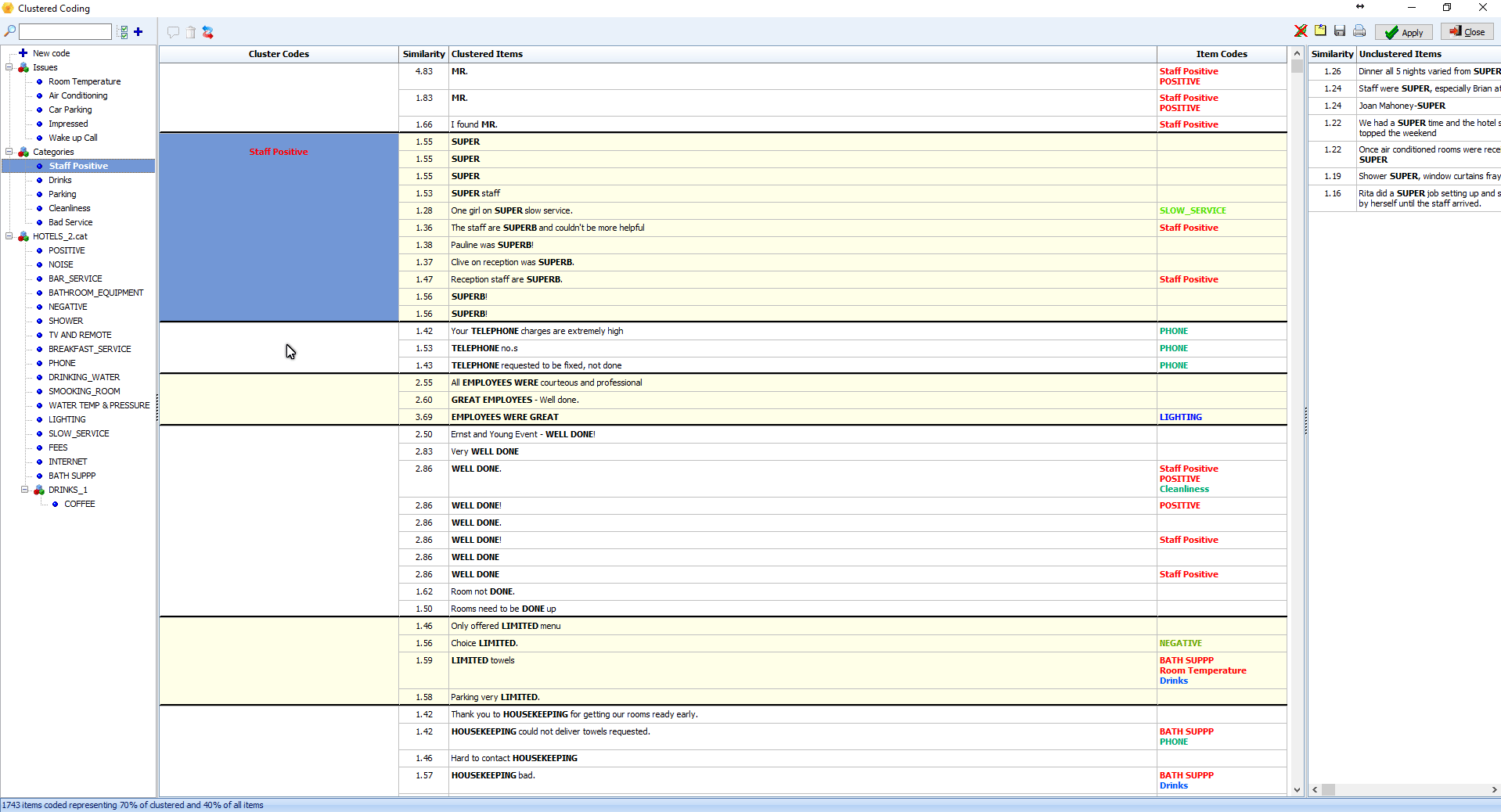Click the trash can delete icon
Viewport: 1501px width, 812px height.
tap(191, 32)
